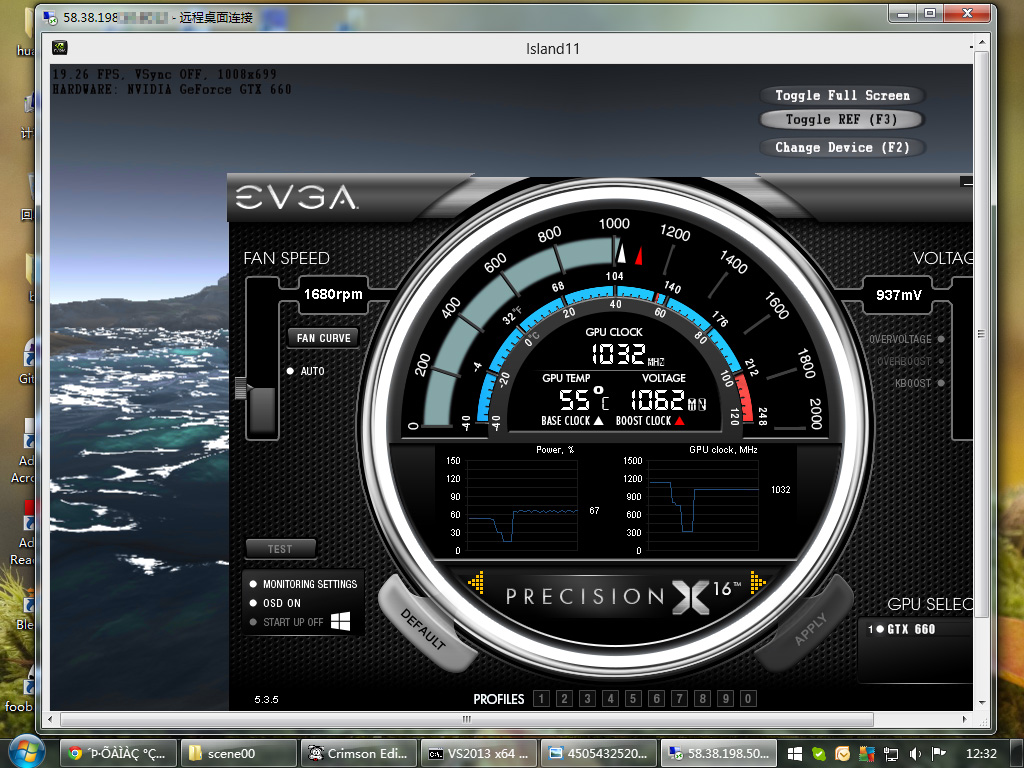The image size is (1024, 768).
Task: Click the 937mV voltage readout
Action: (899, 295)
